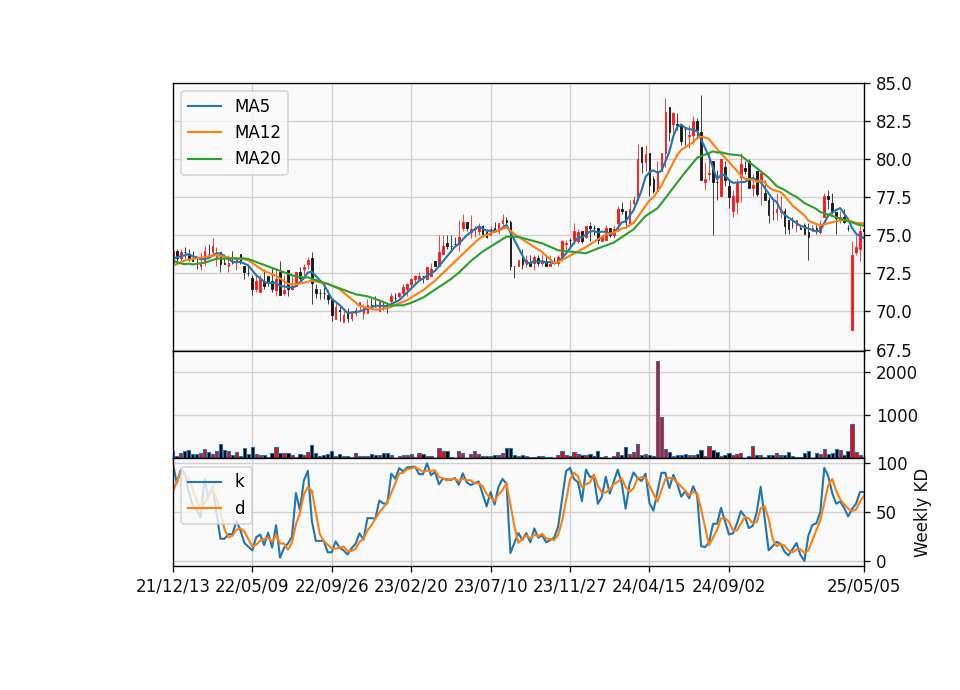
Task: Click the k legend label in KD panel
Action: (x=239, y=481)
